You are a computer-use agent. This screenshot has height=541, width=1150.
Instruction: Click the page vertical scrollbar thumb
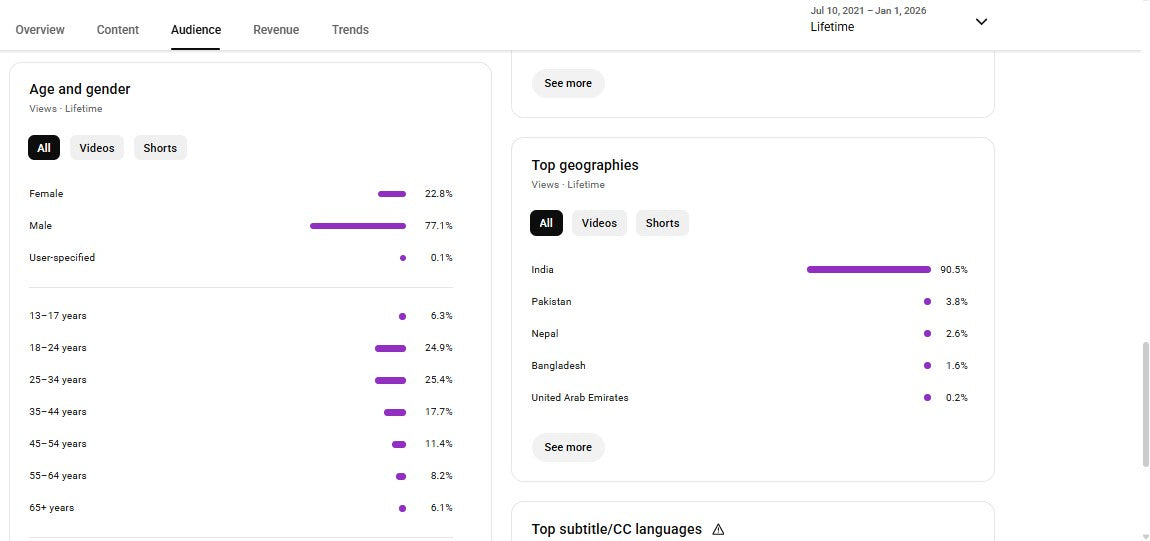(1146, 403)
